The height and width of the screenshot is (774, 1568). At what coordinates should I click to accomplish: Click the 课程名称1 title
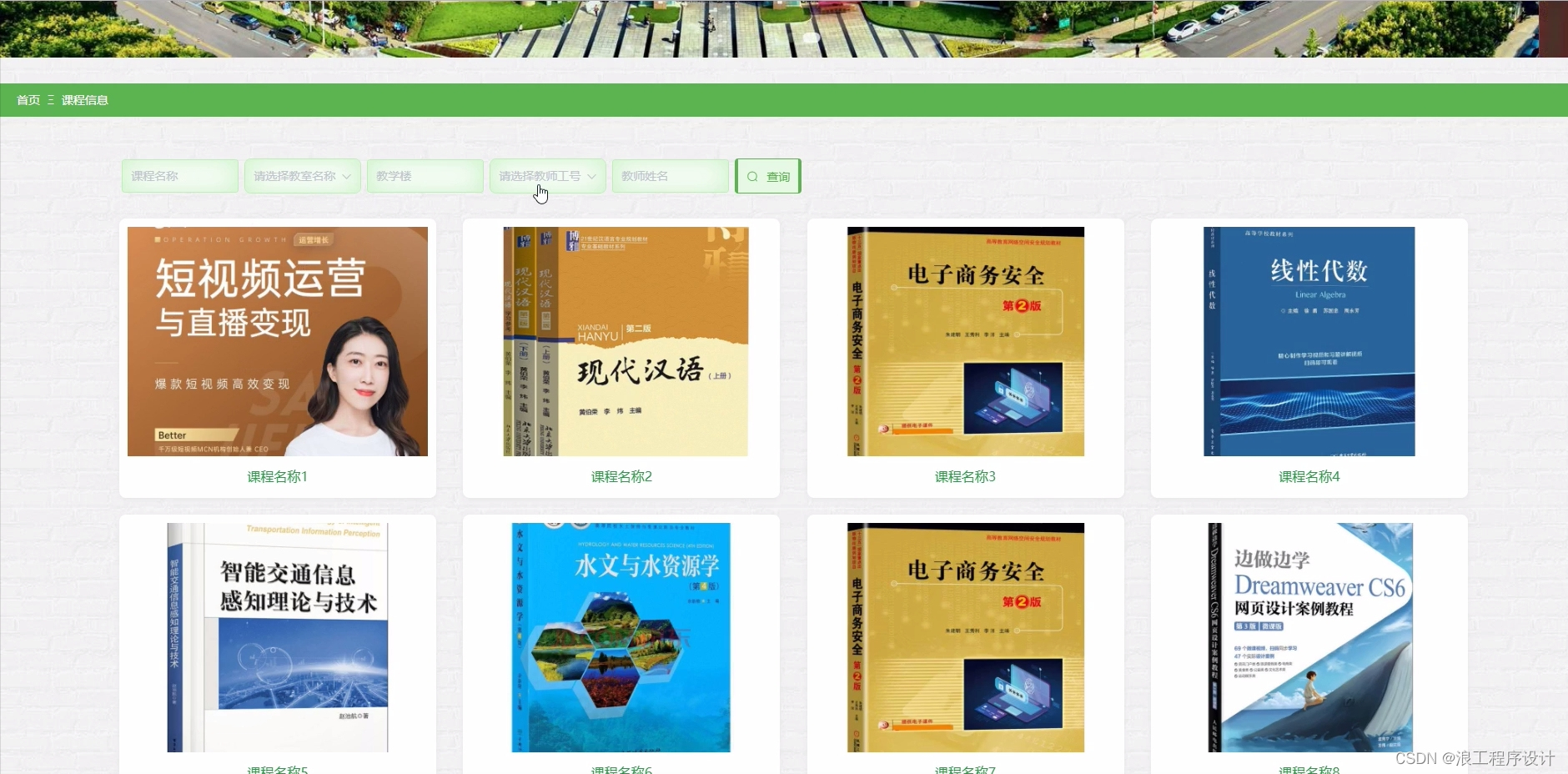(x=278, y=476)
